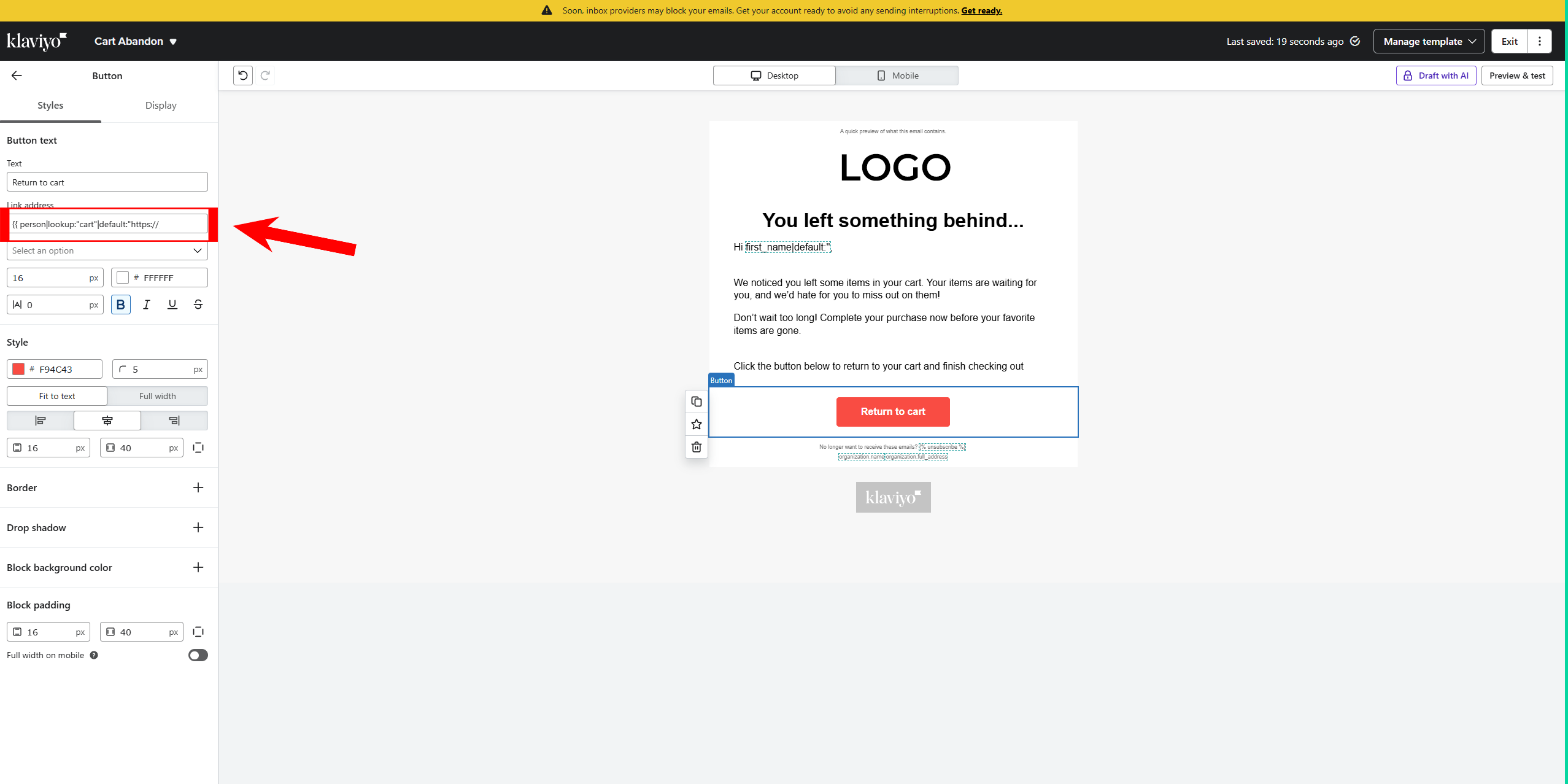This screenshot has width=1568, height=784.
Task: Select Full width button sizing
Action: (x=157, y=396)
